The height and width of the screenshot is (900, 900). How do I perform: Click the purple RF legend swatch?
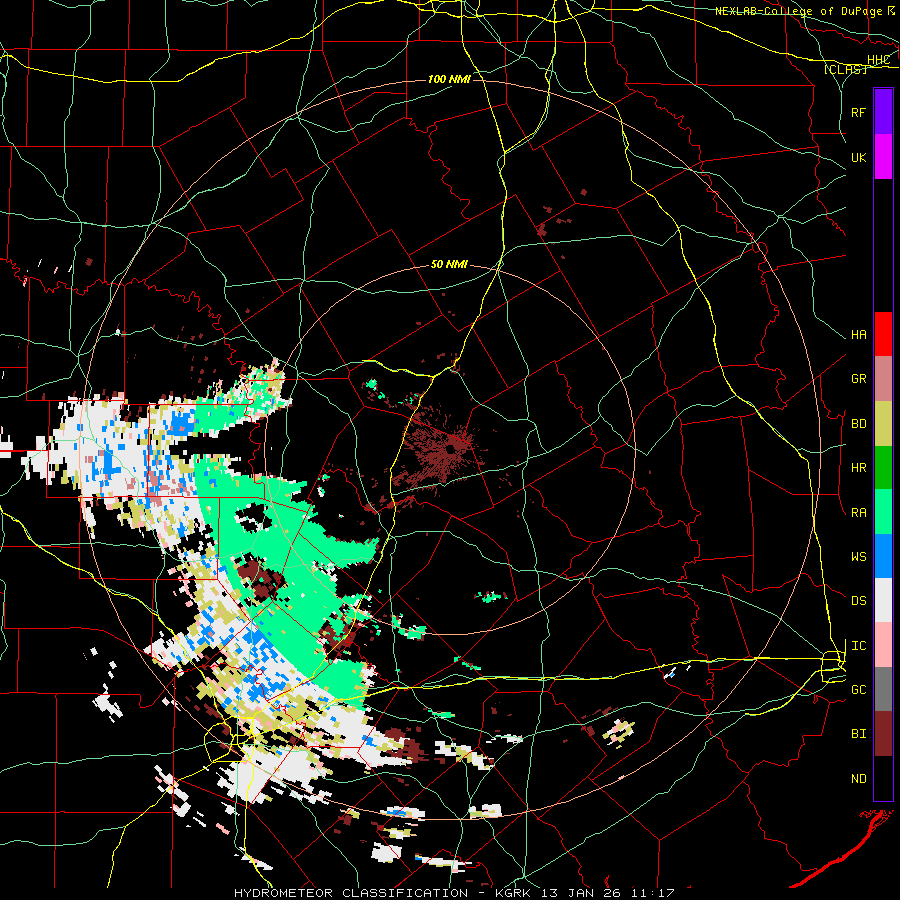pyautogui.click(x=883, y=112)
